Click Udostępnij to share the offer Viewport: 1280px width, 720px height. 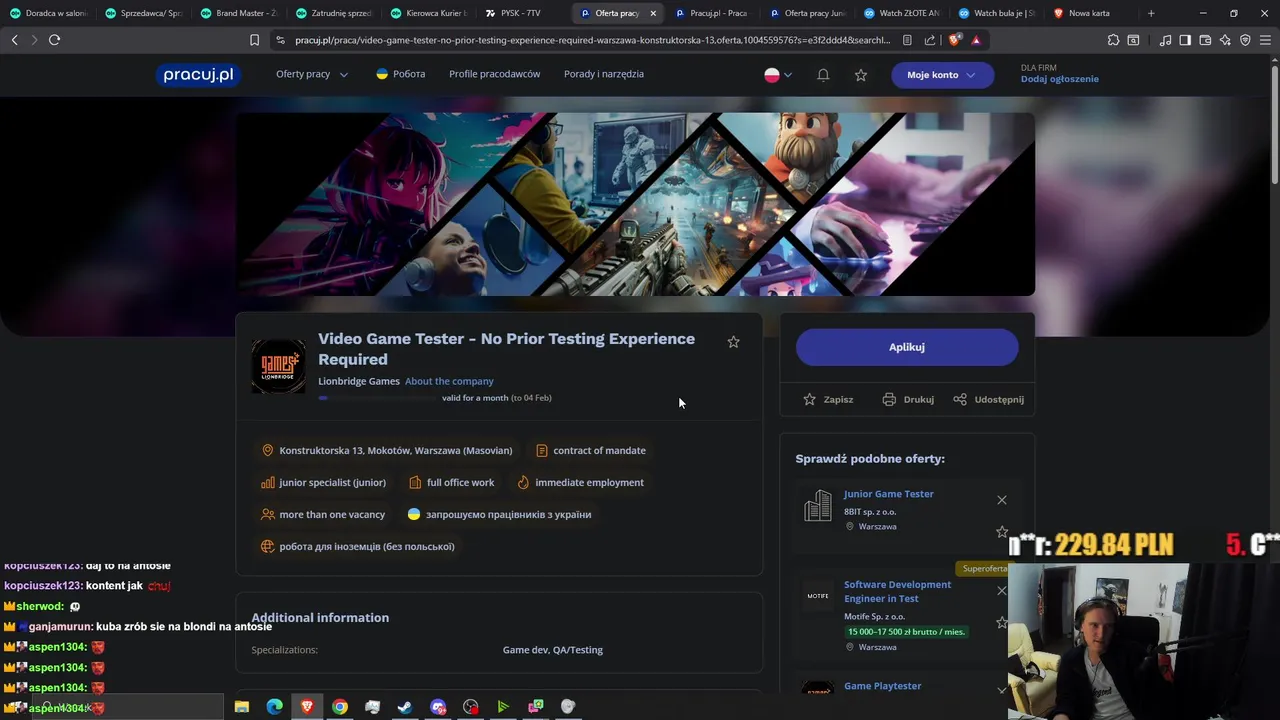click(x=988, y=399)
